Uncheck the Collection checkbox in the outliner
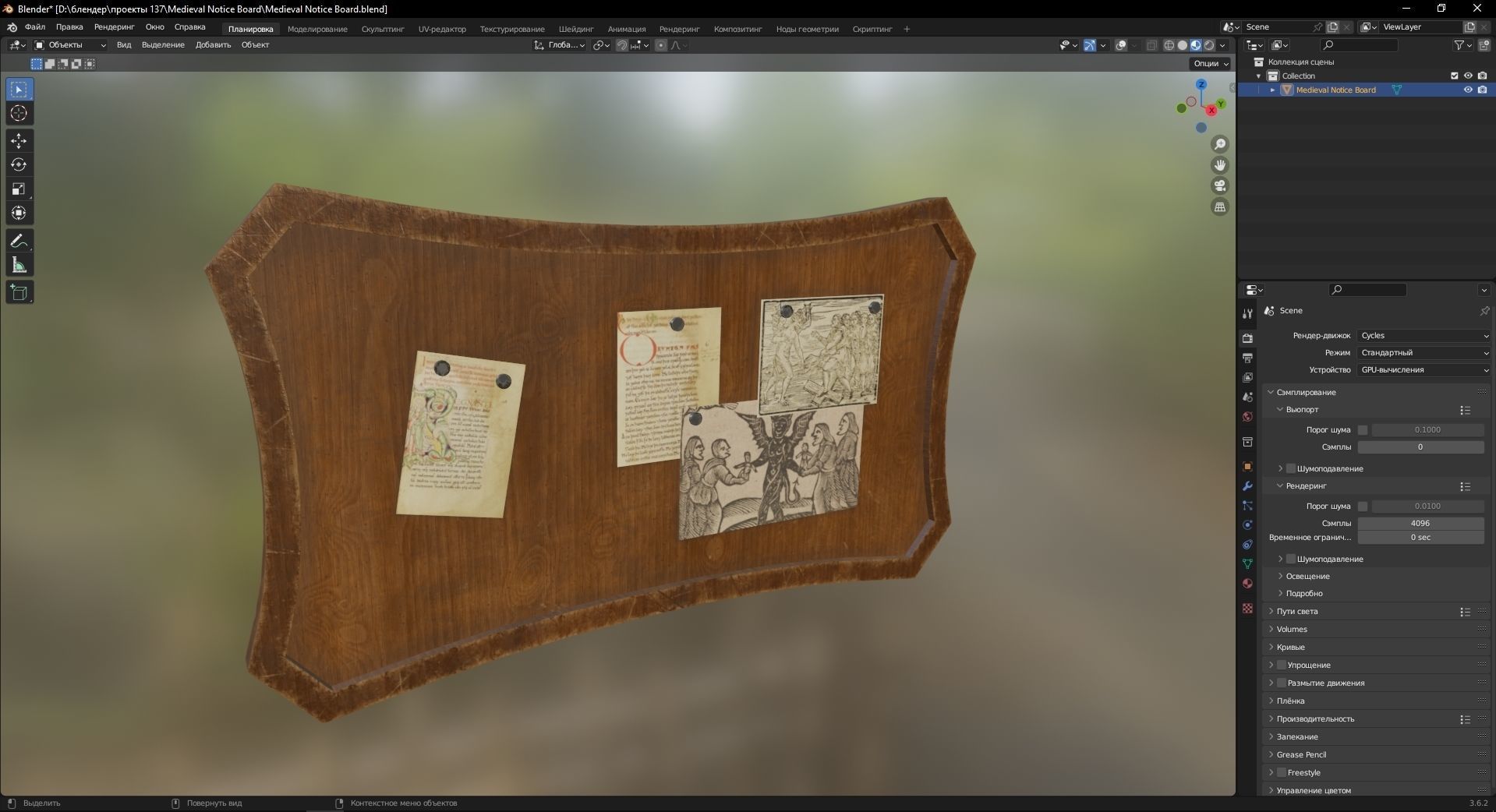This screenshot has height=812, width=1496. point(1454,76)
